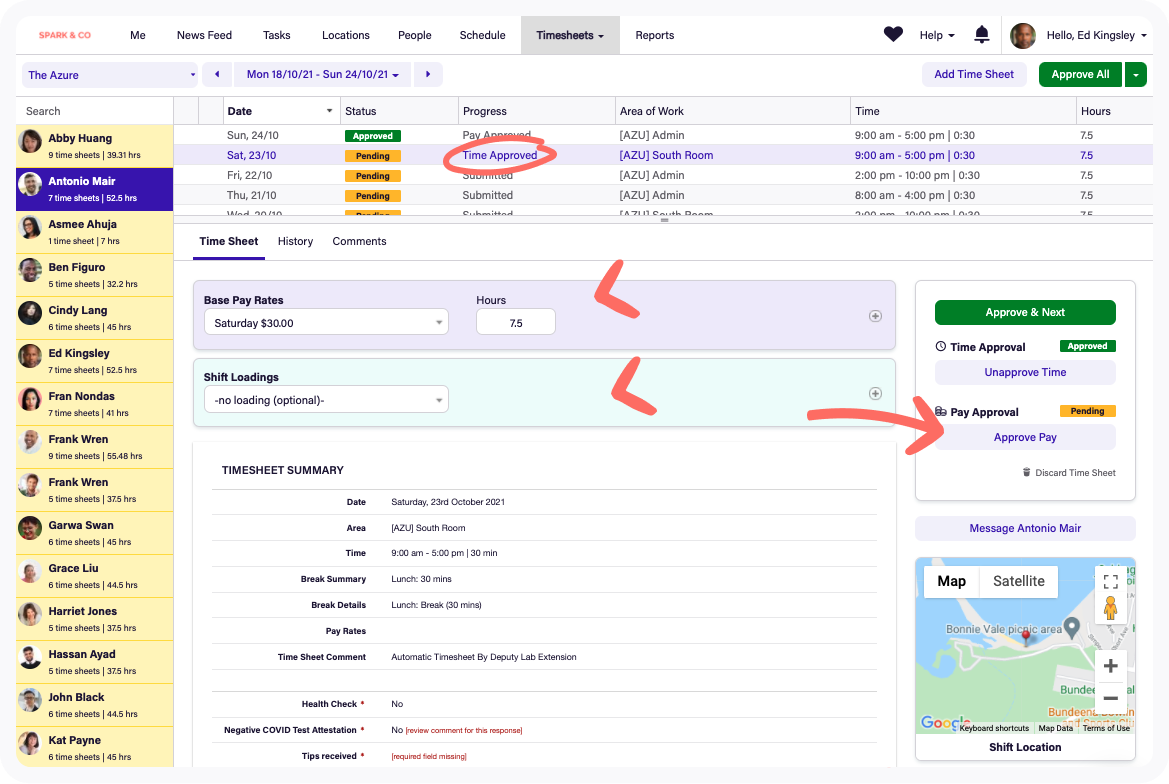The width and height of the screenshot is (1169, 784).
Task: Open Hello, Ed Kingsley user menu
Action: coord(1096,35)
